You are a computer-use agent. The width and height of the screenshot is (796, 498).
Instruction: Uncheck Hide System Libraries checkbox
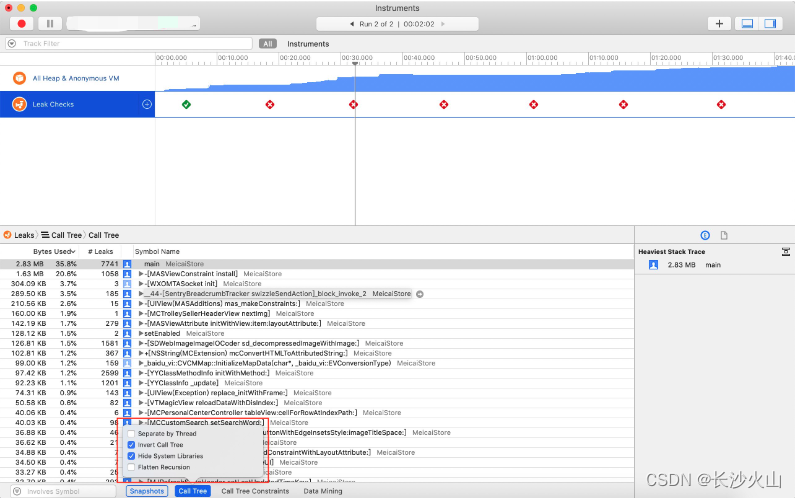pos(131,456)
